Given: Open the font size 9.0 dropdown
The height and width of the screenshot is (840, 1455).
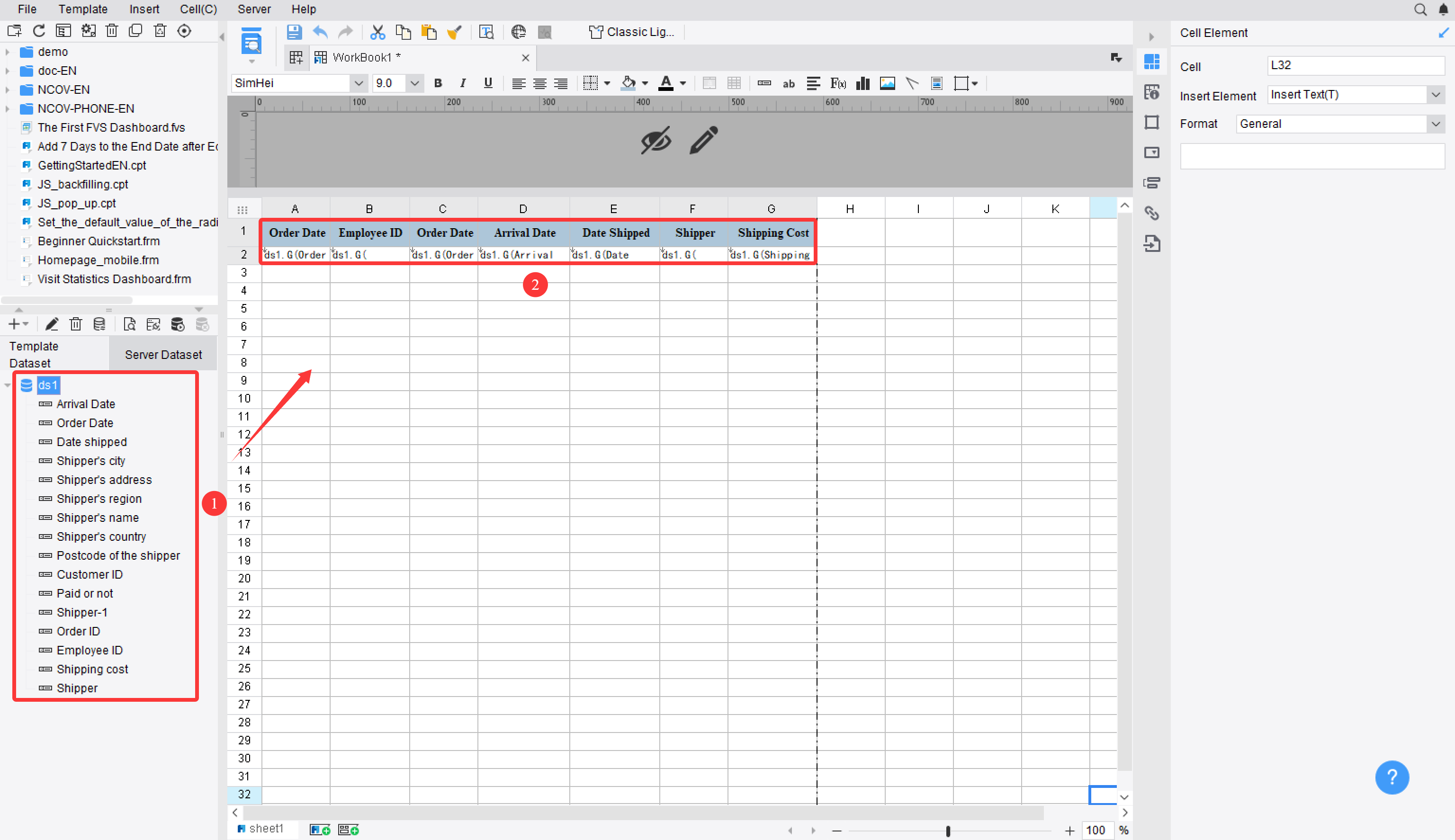Looking at the screenshot, I should click(414, 84).
